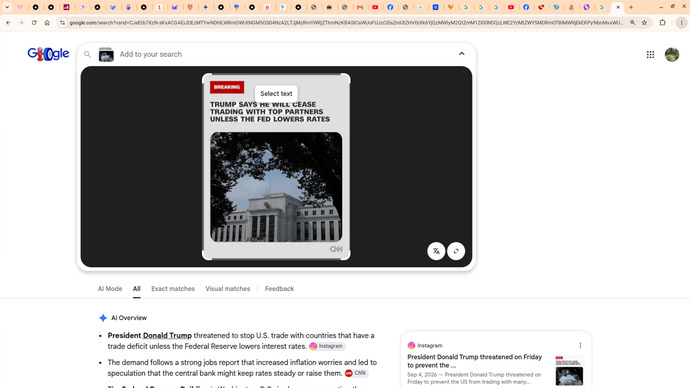Switch to the Gmail tab
Image resolution: width=690 pixels, height=388 pixels.
point(360,7)
